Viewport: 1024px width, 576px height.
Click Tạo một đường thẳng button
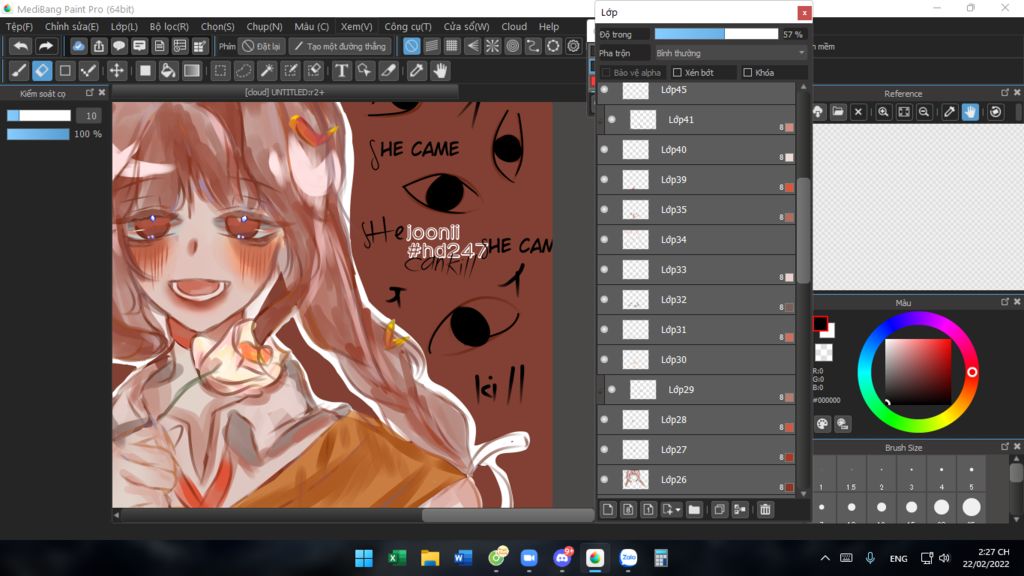(x=340, y=46)
